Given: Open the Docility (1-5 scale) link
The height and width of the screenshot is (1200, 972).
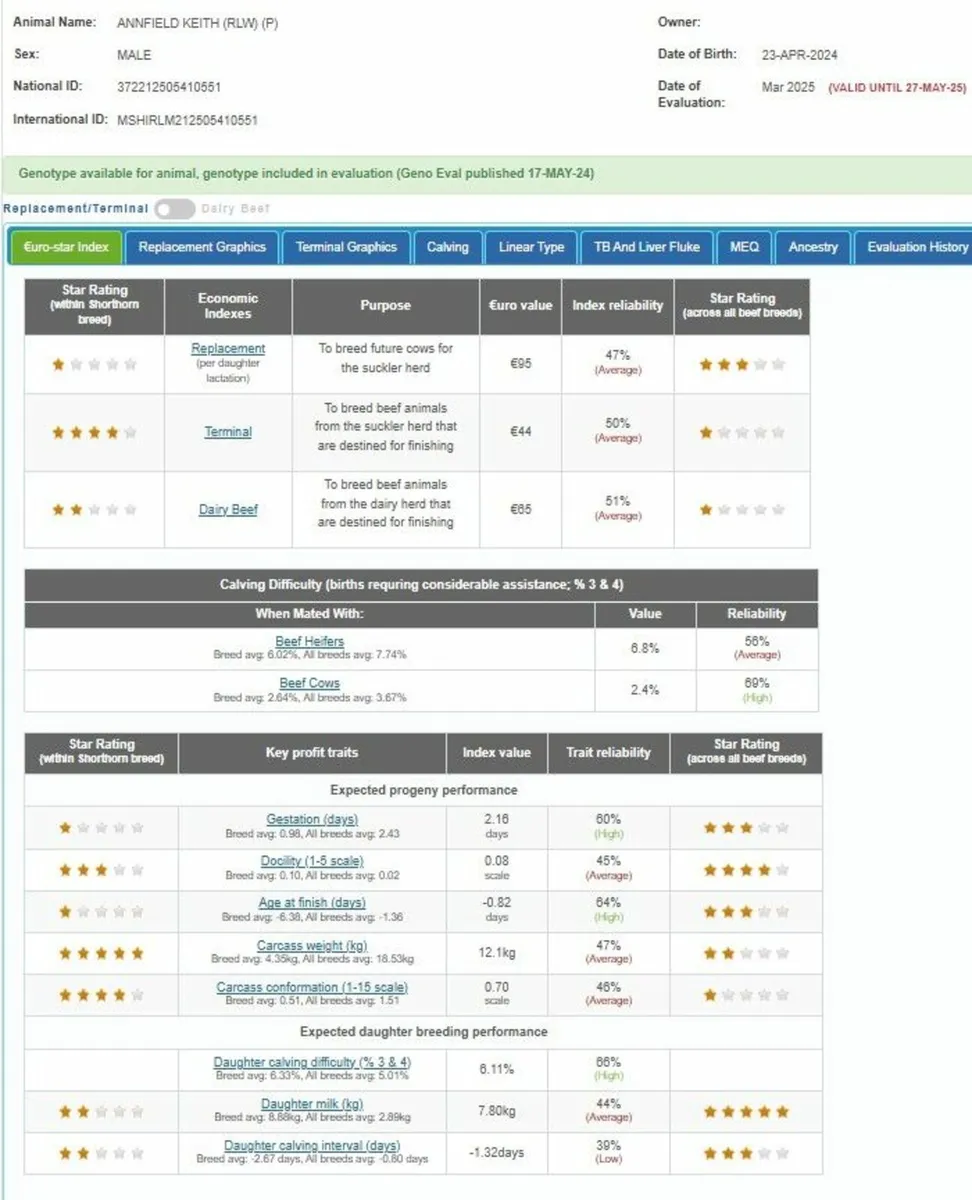Looking at the screenshot, I should 312,861.
